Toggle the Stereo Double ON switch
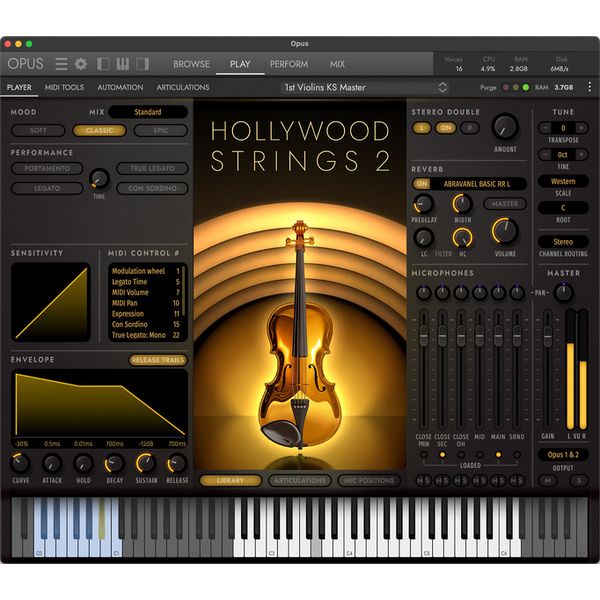This screenshot has width=600, height=600. pos(445,128)
